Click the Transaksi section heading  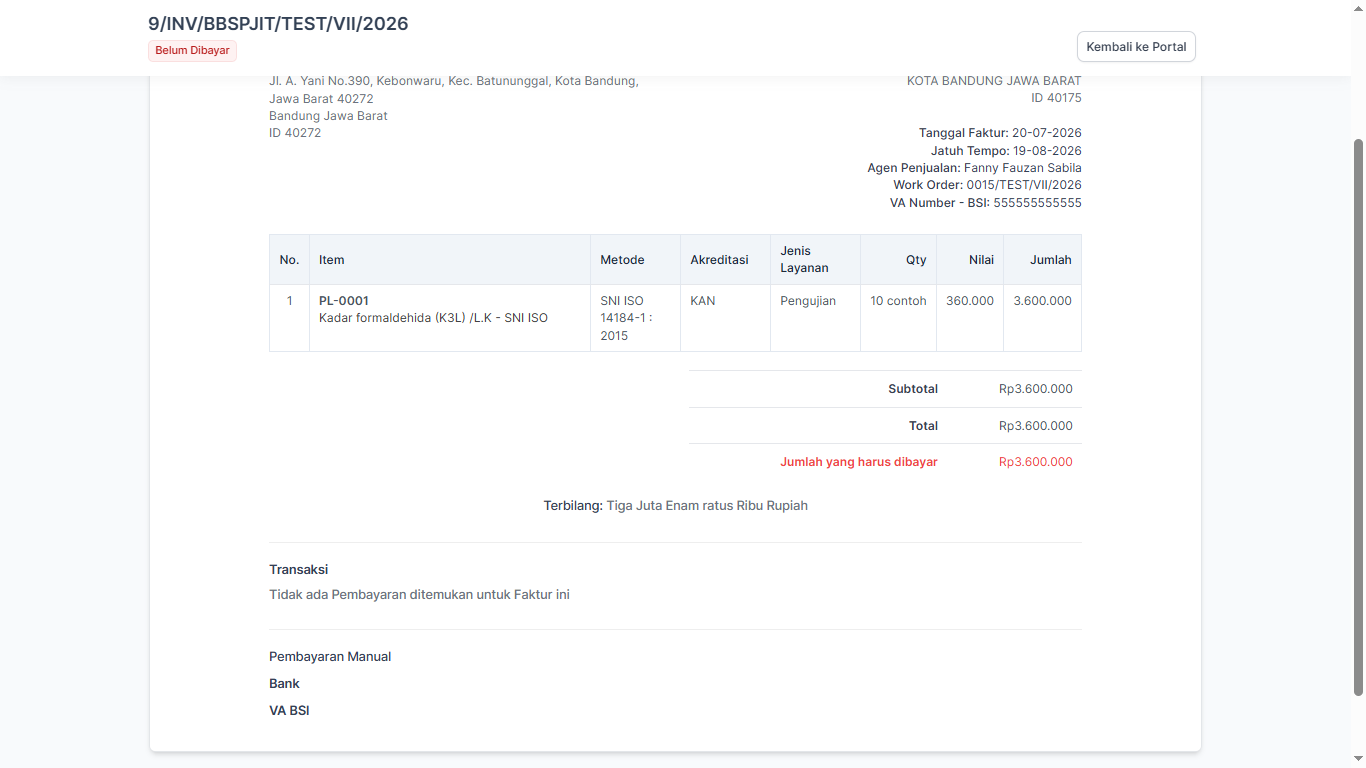pos(299,570)
